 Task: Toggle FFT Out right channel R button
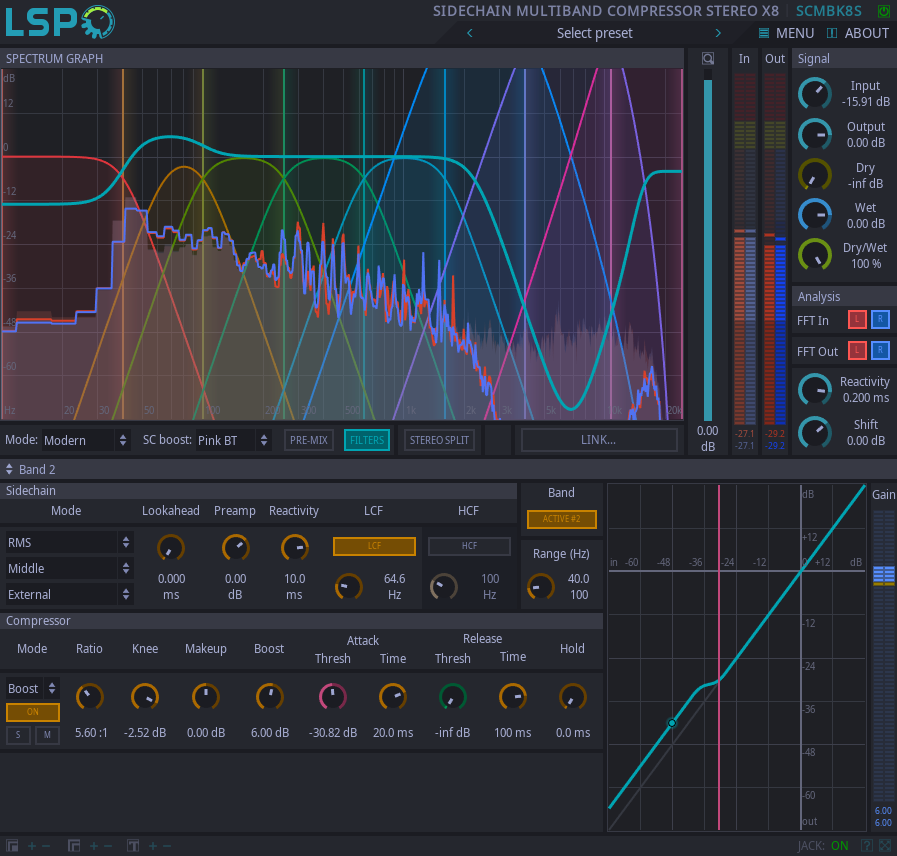click(879, 351)
